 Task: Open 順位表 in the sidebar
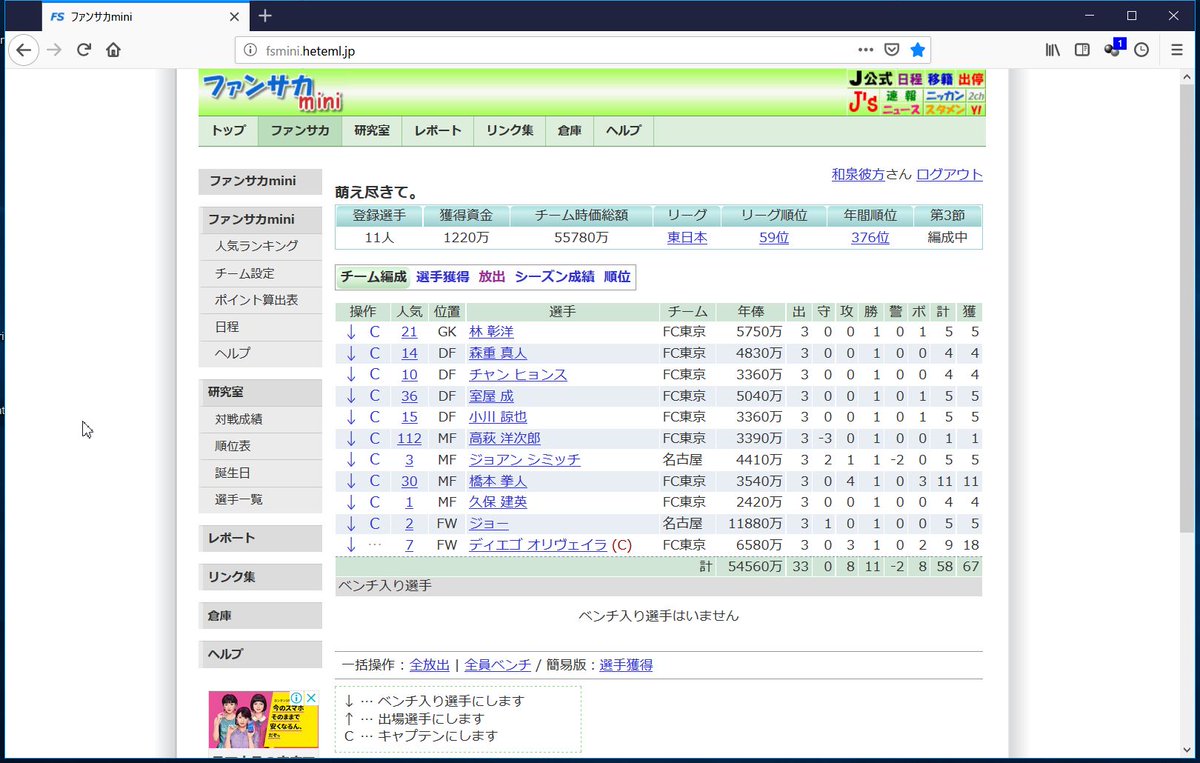pyautogui.click(x=260, y=447)
